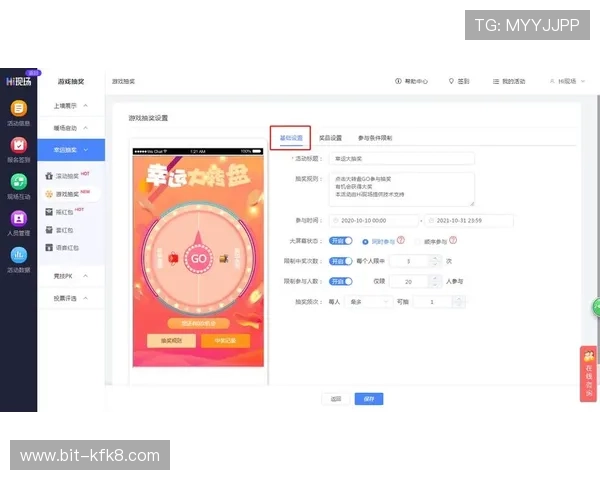Screen dimensions: 600x480
Task: Click the 滚动抽奖 gift icon
Action: (x=49, y=176)
